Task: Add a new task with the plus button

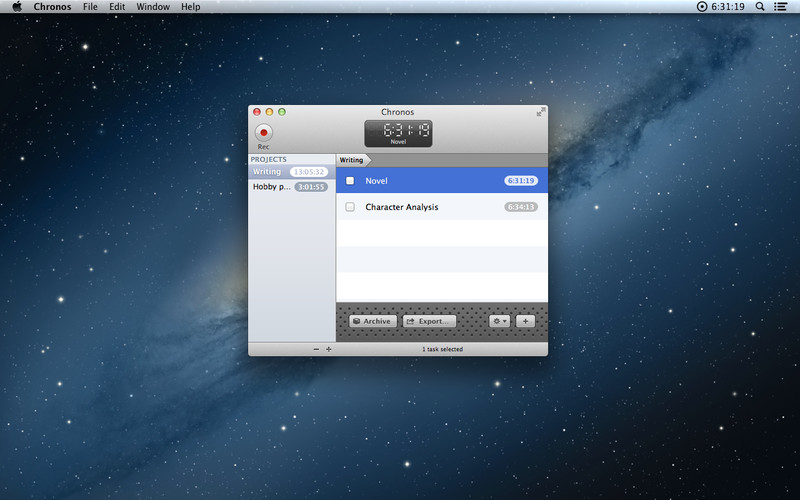Action: pos(525,321)
